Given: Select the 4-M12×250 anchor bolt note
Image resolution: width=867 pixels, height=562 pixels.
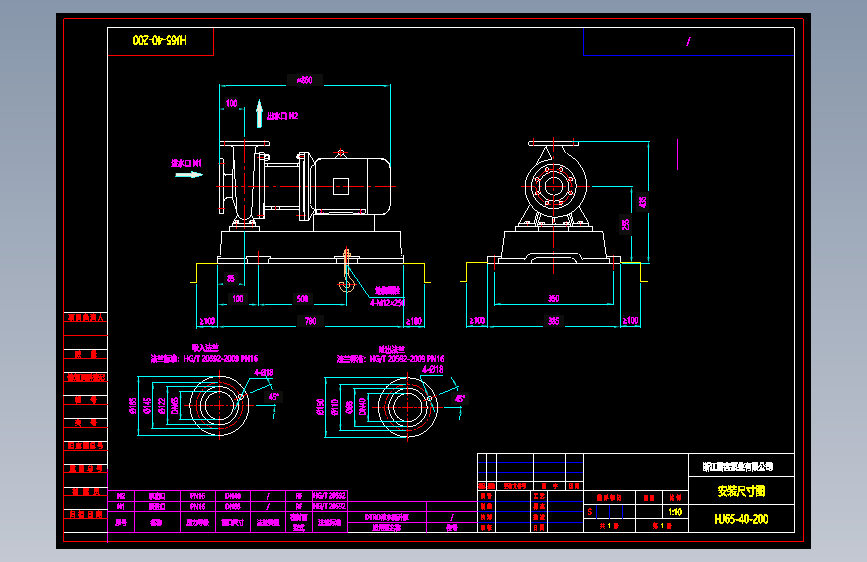Looking at the screenshot, I should [x=387, y=303].
